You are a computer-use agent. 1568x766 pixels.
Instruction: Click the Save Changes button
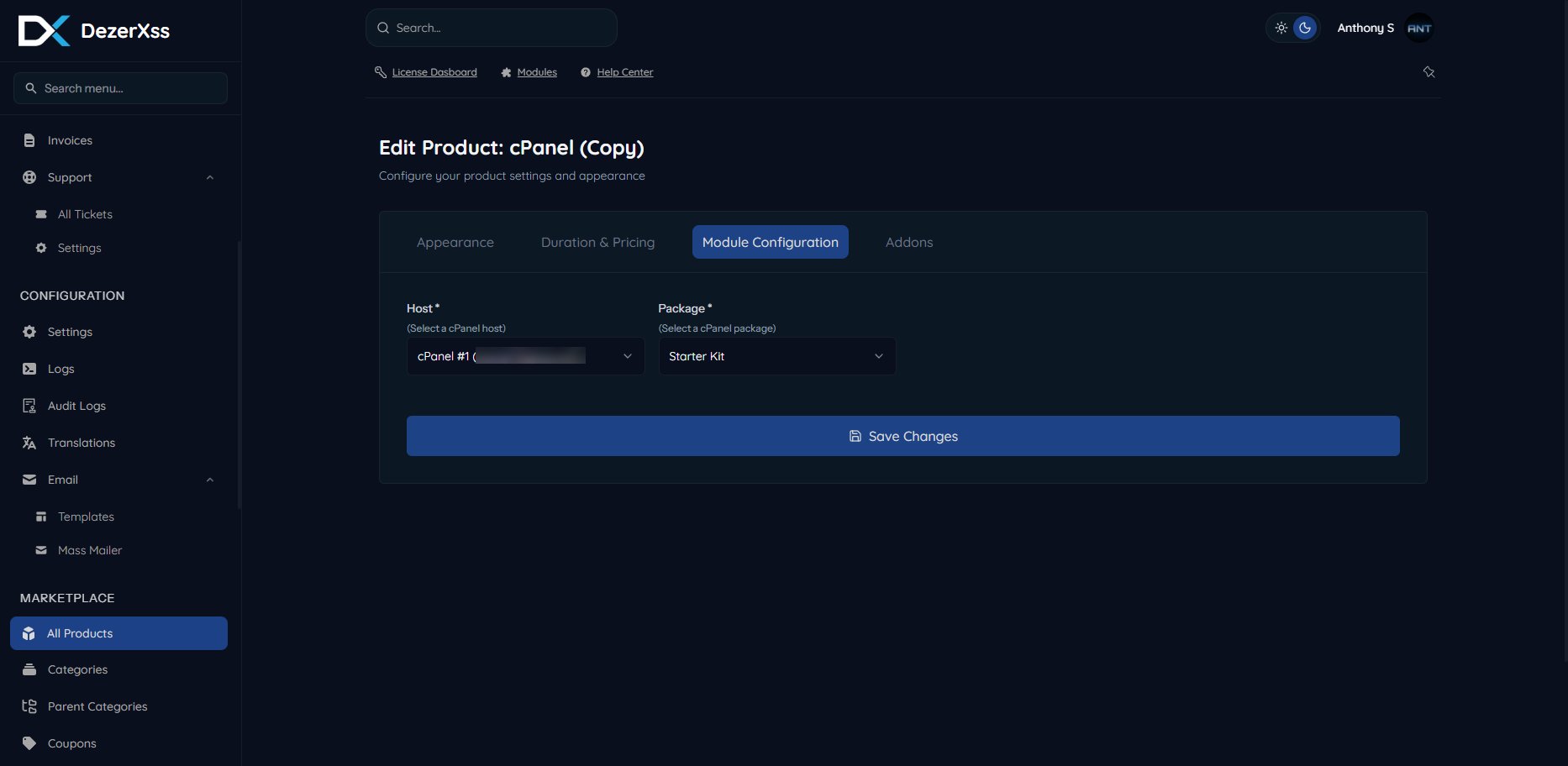[x=903, y=436]
